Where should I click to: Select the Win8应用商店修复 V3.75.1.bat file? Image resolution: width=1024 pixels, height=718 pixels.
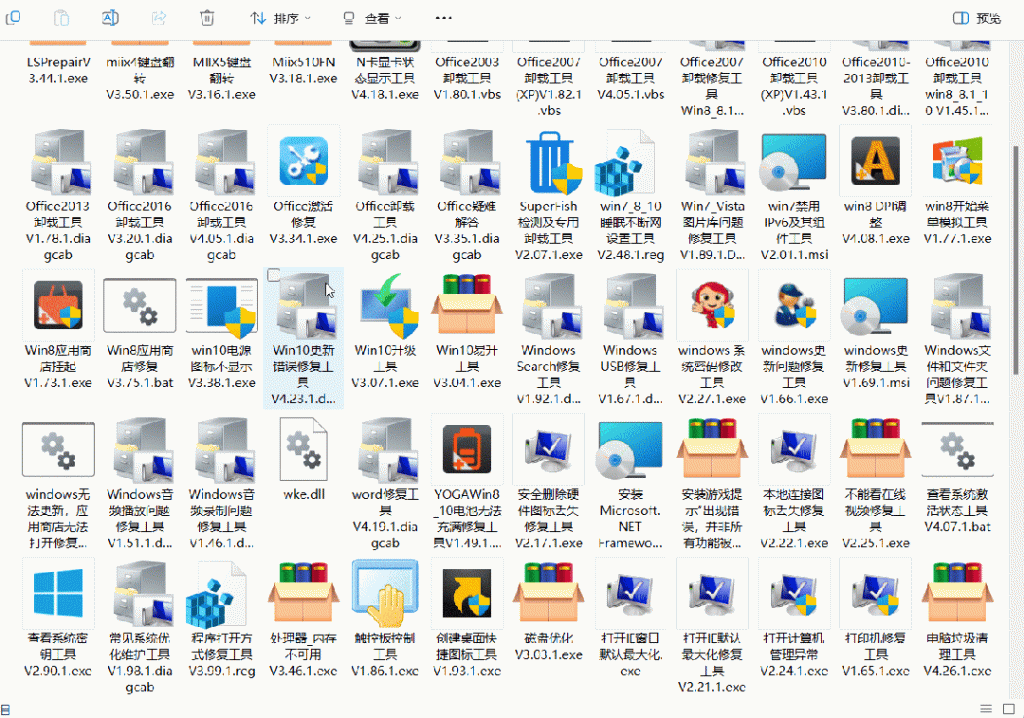pos(140,305)
